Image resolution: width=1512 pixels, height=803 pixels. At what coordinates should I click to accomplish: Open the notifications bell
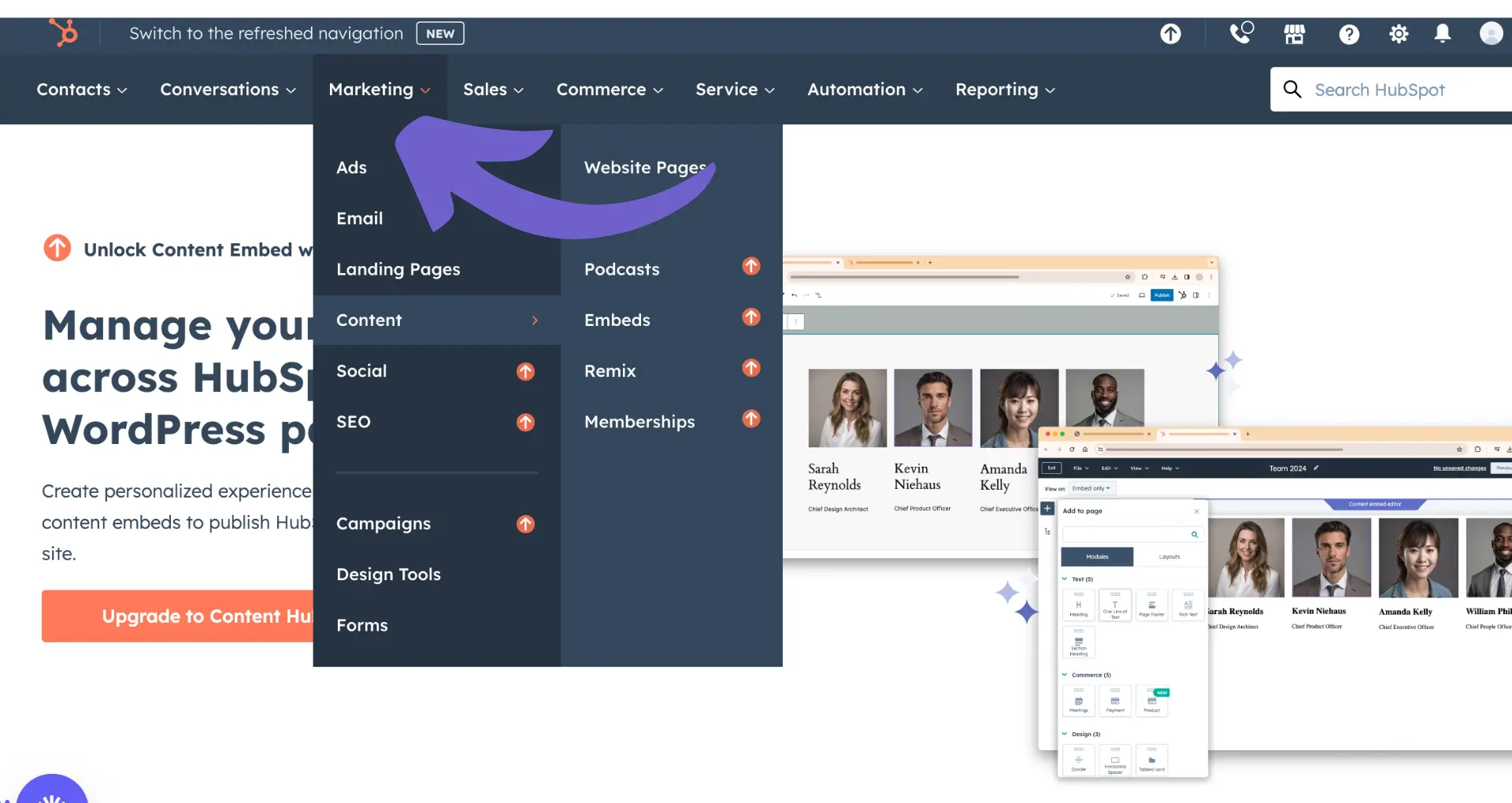pos(1443,33)
